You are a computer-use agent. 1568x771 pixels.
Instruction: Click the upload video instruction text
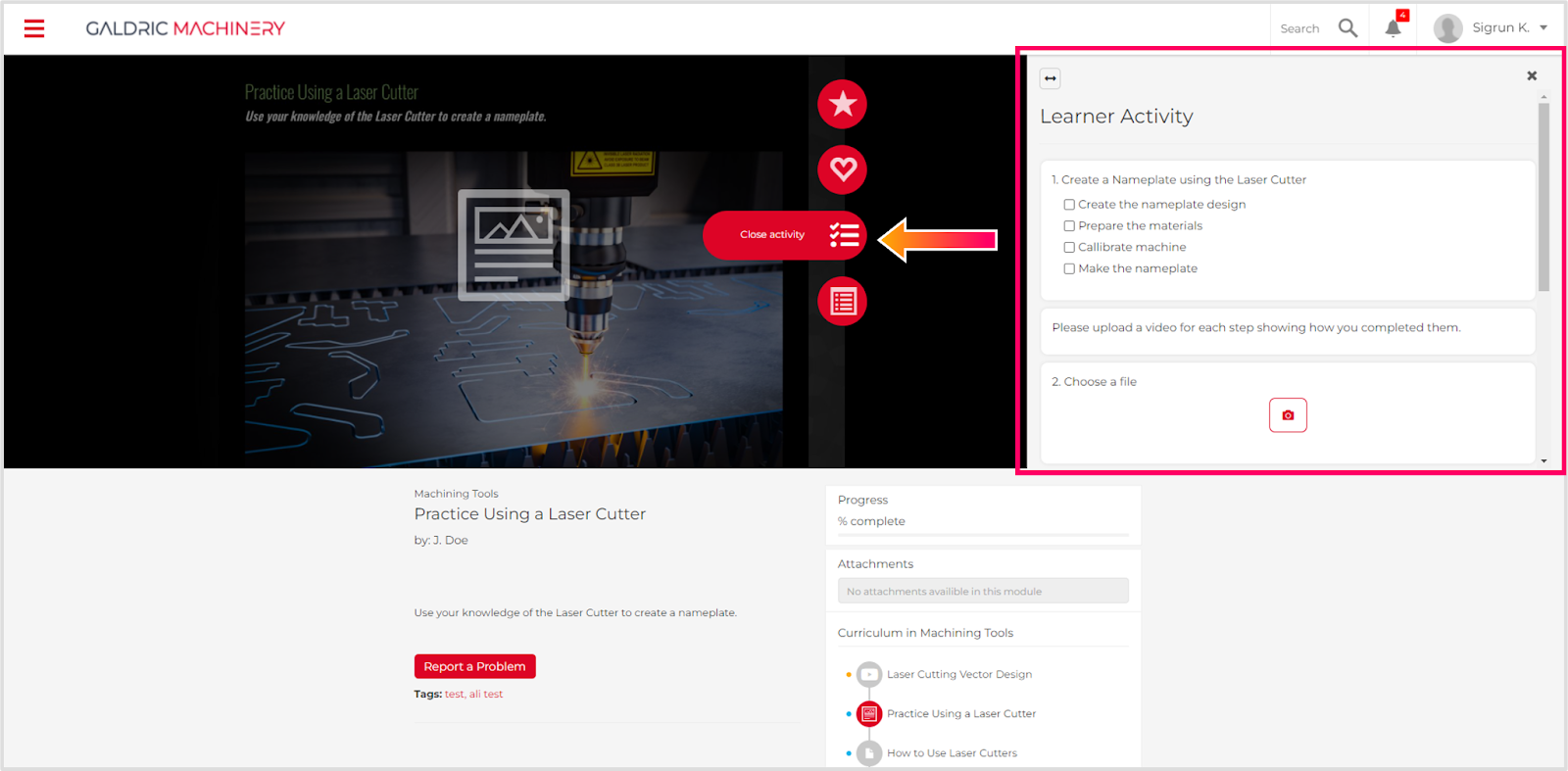click(1256, 328)
